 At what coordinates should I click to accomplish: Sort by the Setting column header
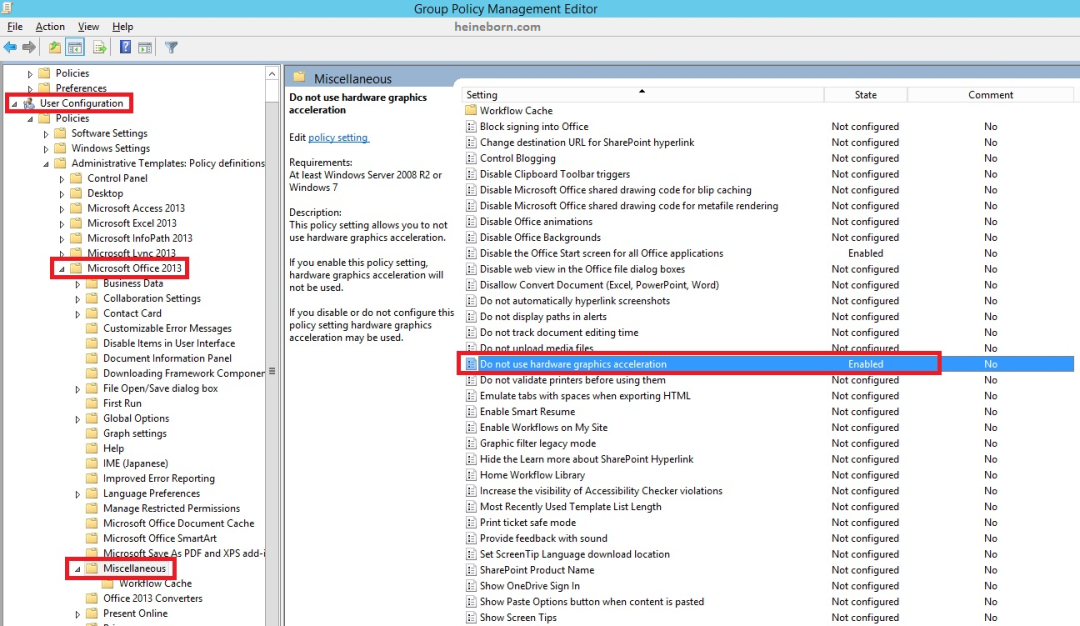[x=642, y=94]
